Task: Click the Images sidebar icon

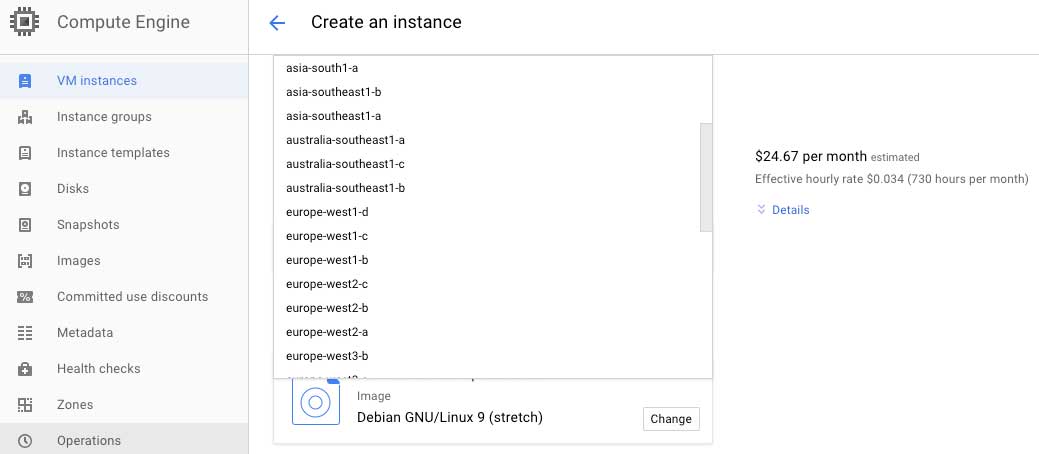Action: point(25,261)
